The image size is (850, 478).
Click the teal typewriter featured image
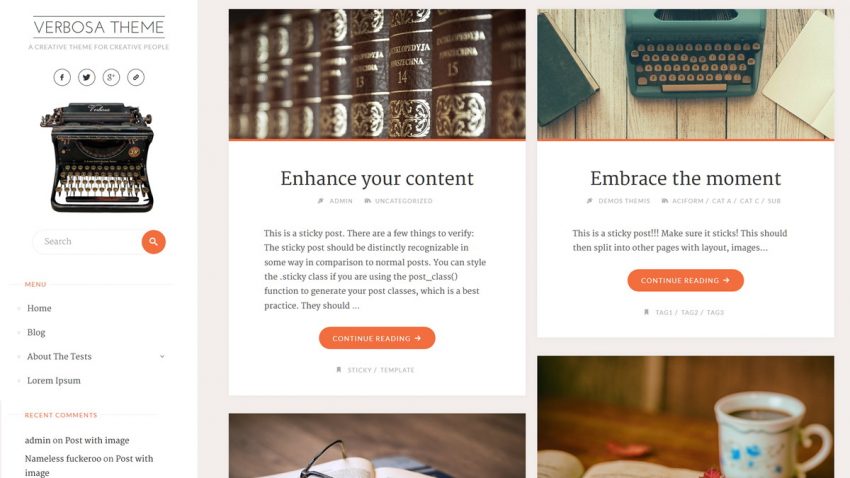(685, 74)
